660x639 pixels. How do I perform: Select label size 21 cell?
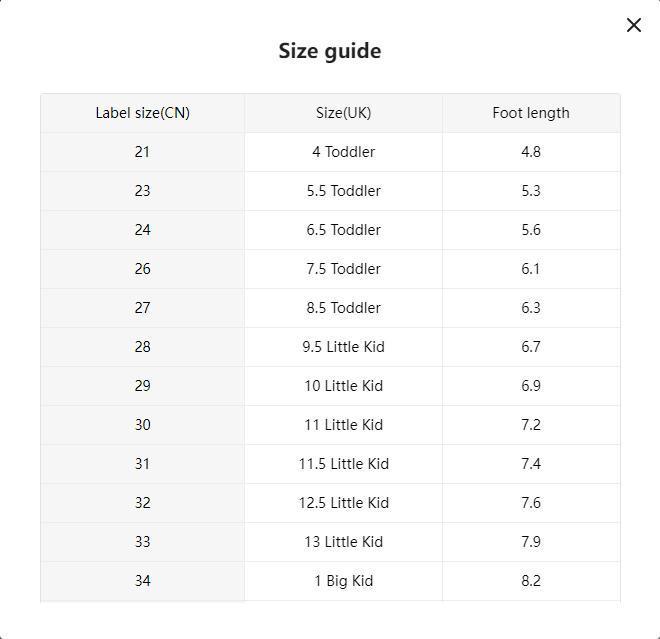point(142,152)
